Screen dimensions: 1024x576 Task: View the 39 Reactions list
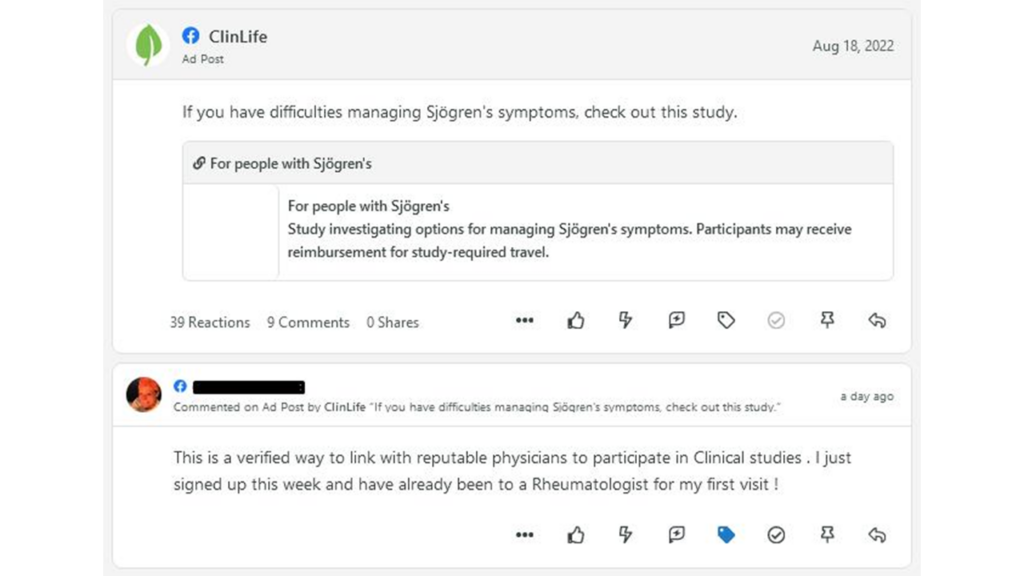(x=210, y=323)
